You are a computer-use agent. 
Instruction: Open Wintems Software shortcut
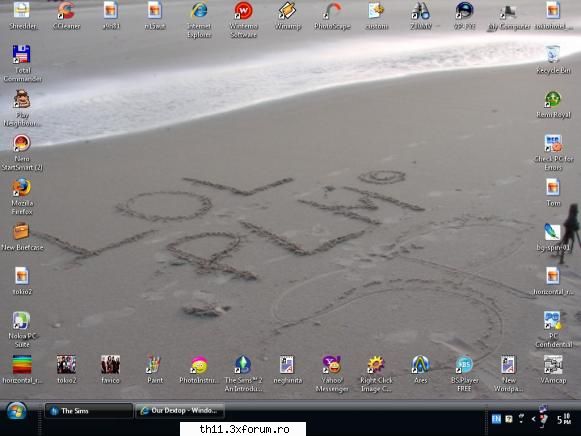click(243, 20)
